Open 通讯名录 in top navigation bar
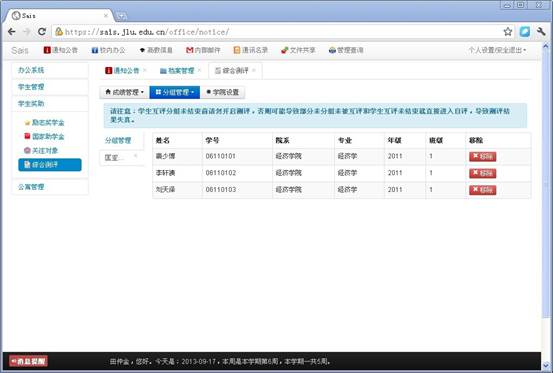553x373 pixels. click(x=251, y=50)
